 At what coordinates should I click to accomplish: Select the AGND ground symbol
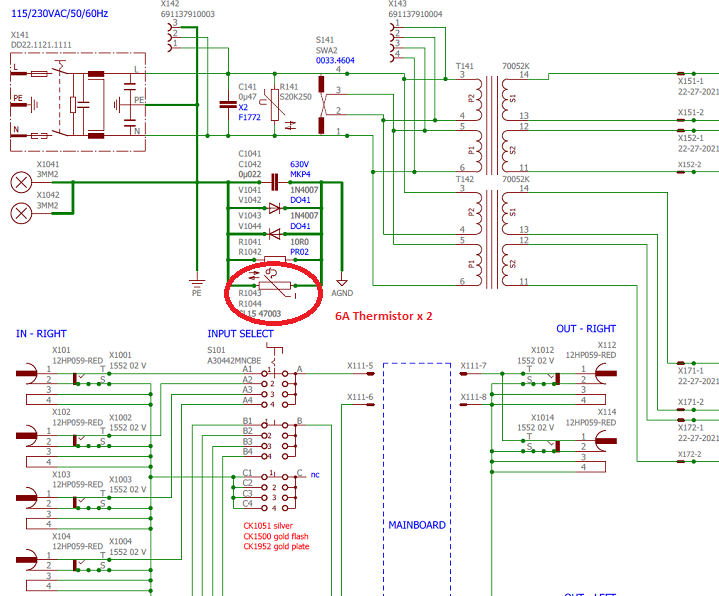coord(342,283)
